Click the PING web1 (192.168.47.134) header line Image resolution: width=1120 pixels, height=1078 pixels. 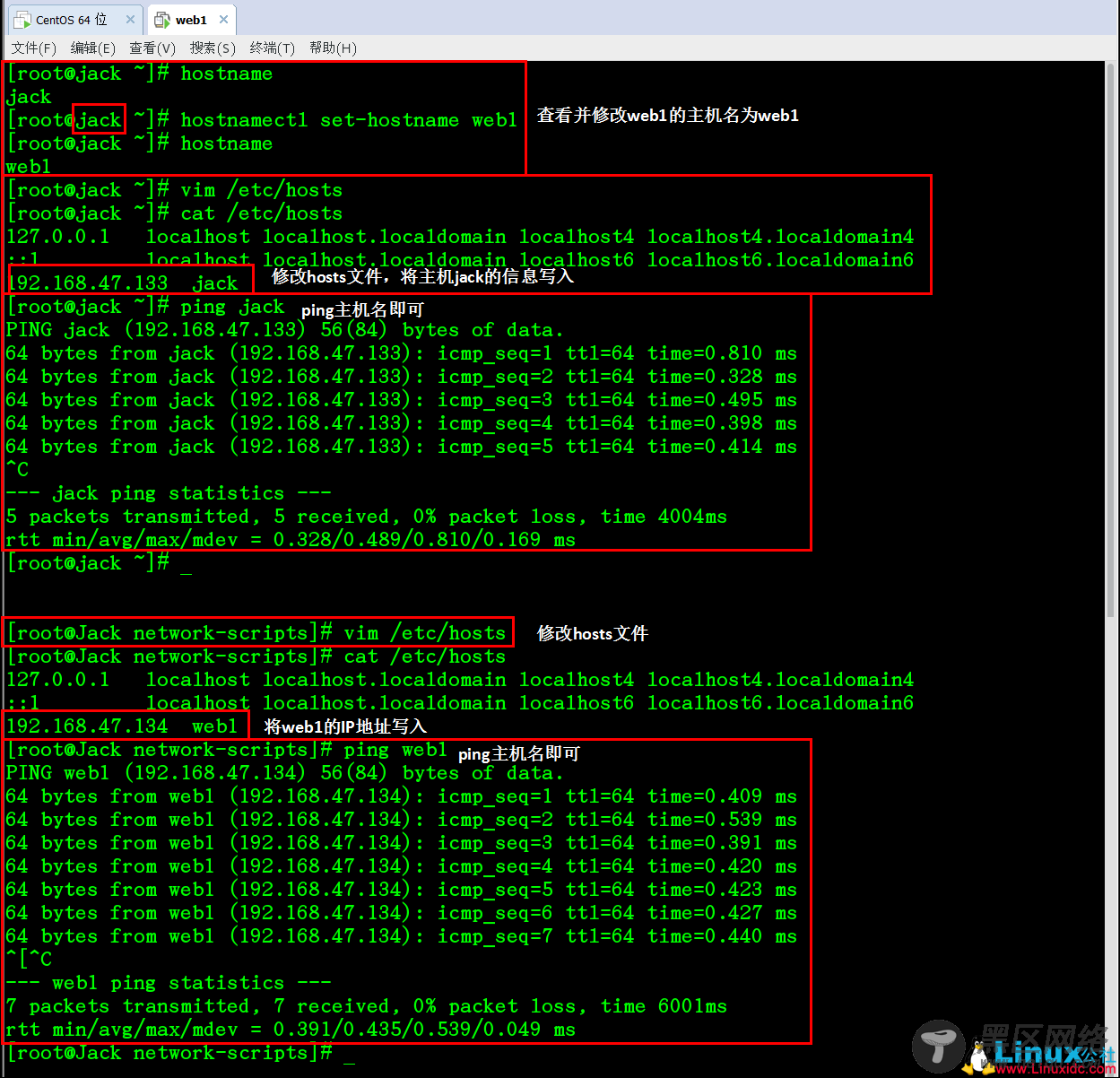tap(285, 773)
